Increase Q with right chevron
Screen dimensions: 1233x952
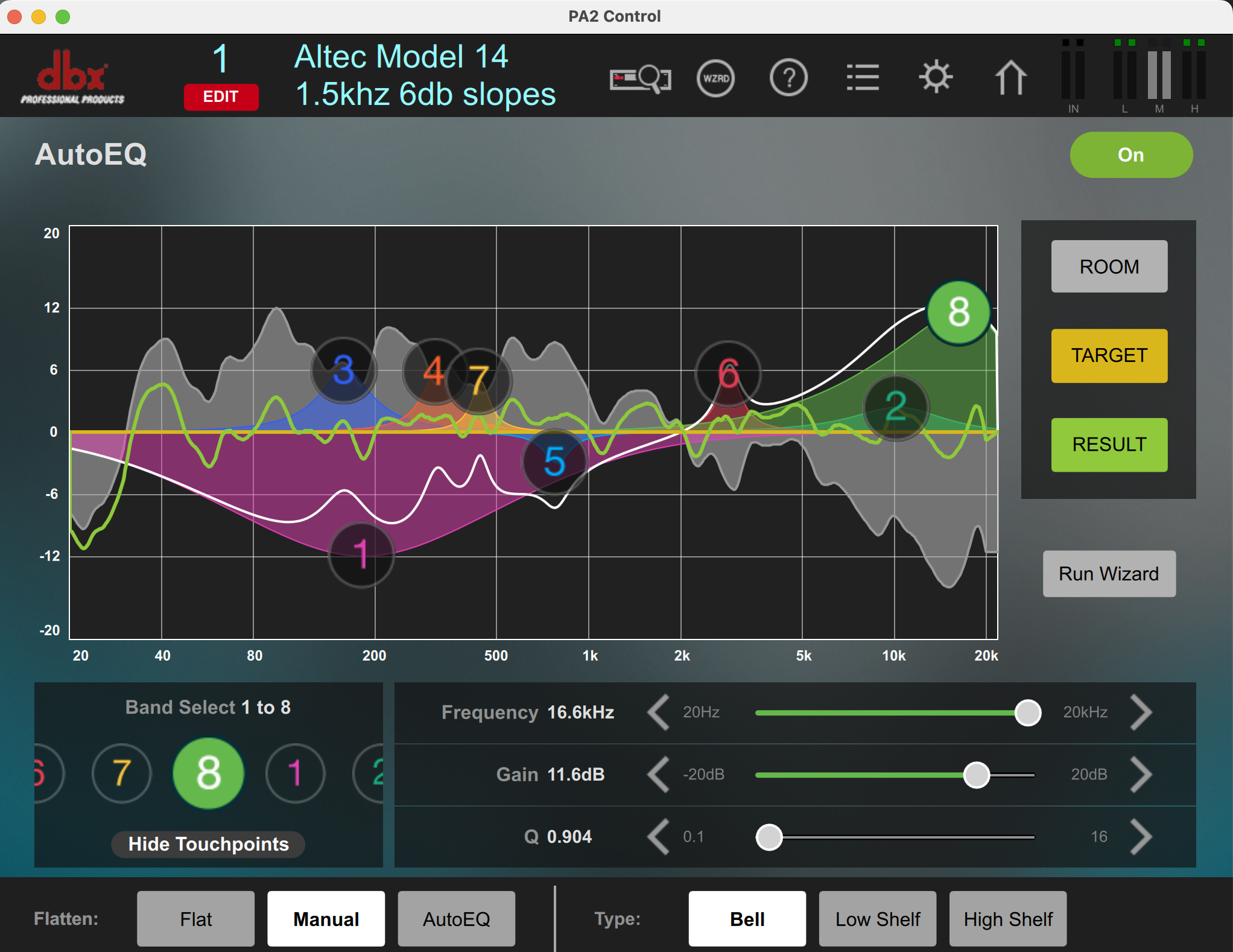pyautogui.click(x=1141, y=837)
